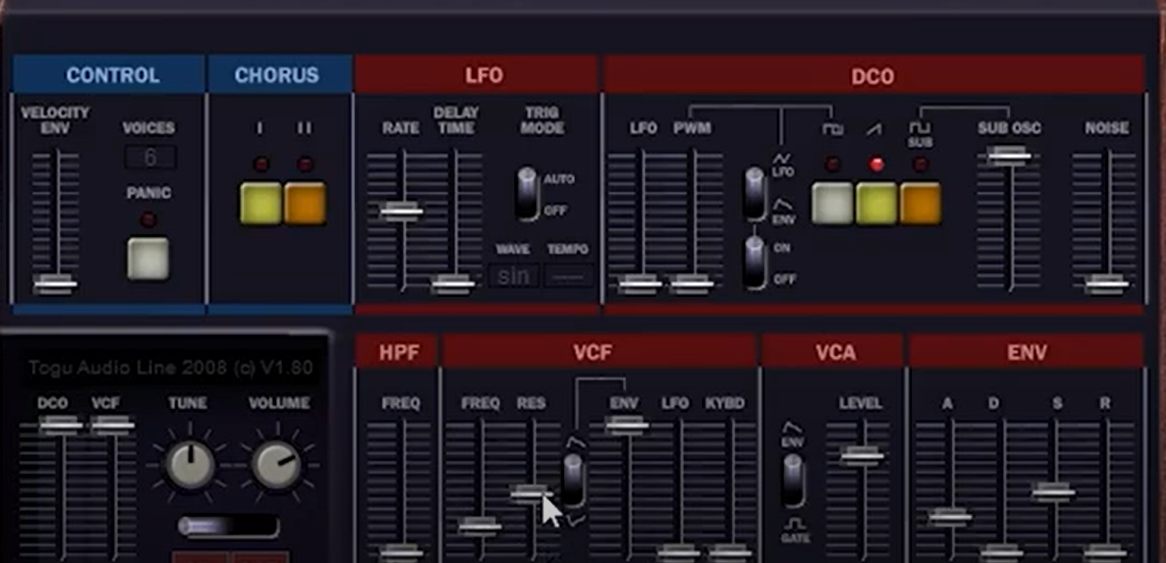Click the Voices count display

(150, 158)
